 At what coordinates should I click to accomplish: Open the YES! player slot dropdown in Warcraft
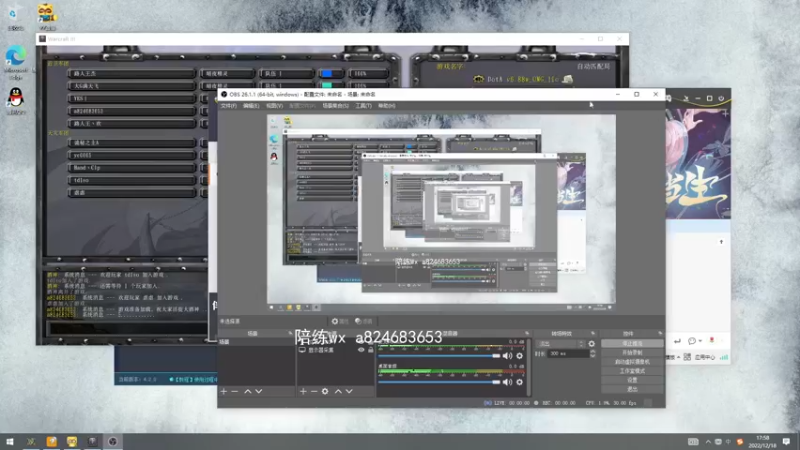coord(132,98)
